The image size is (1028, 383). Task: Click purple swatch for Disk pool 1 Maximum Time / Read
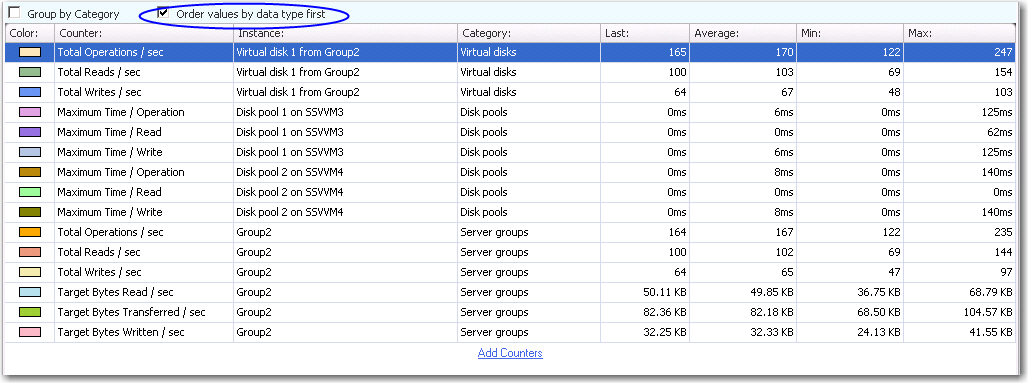[31, 132]
